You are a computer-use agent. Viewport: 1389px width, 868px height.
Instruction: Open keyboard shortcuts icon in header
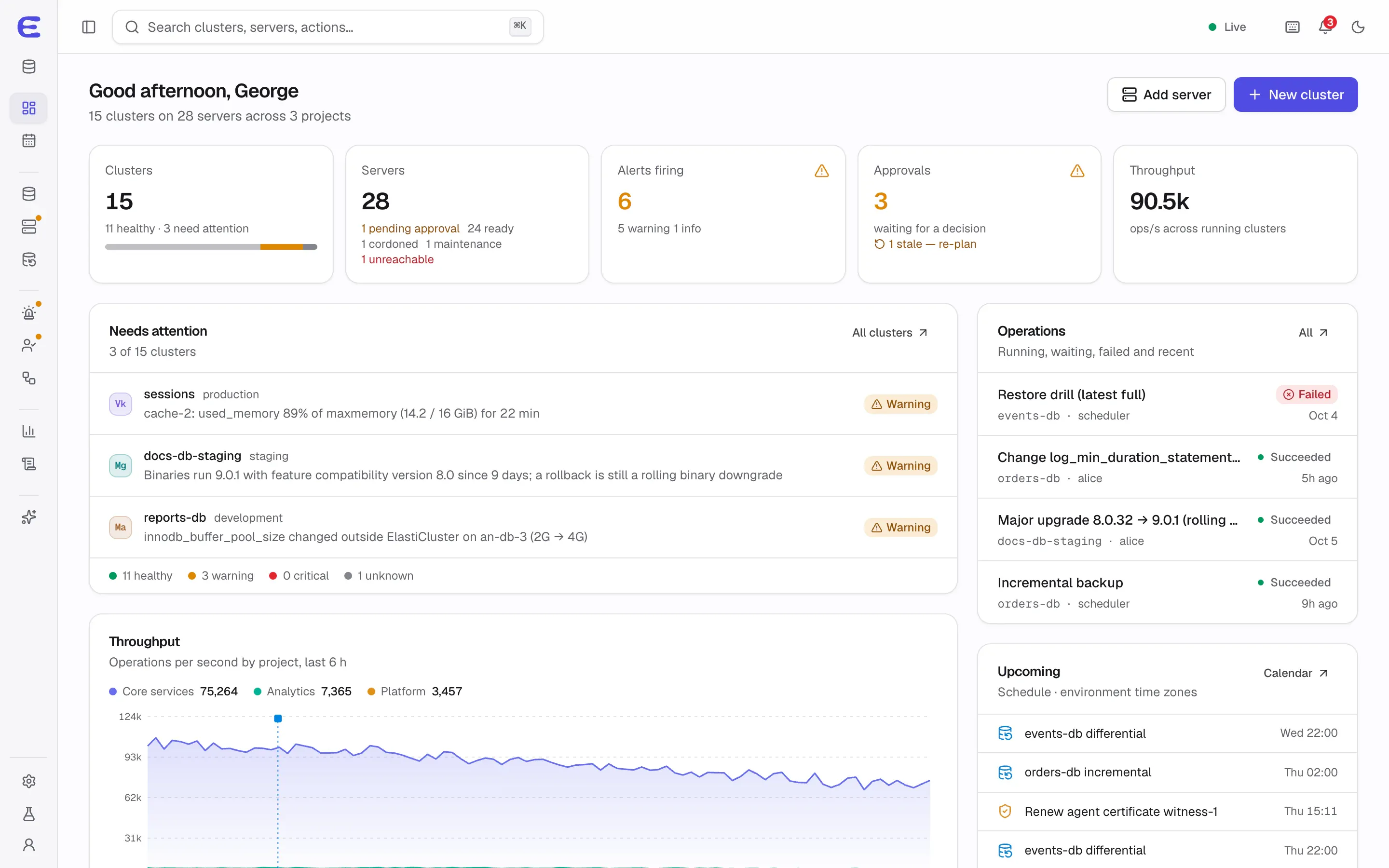tap(1293, 27)
